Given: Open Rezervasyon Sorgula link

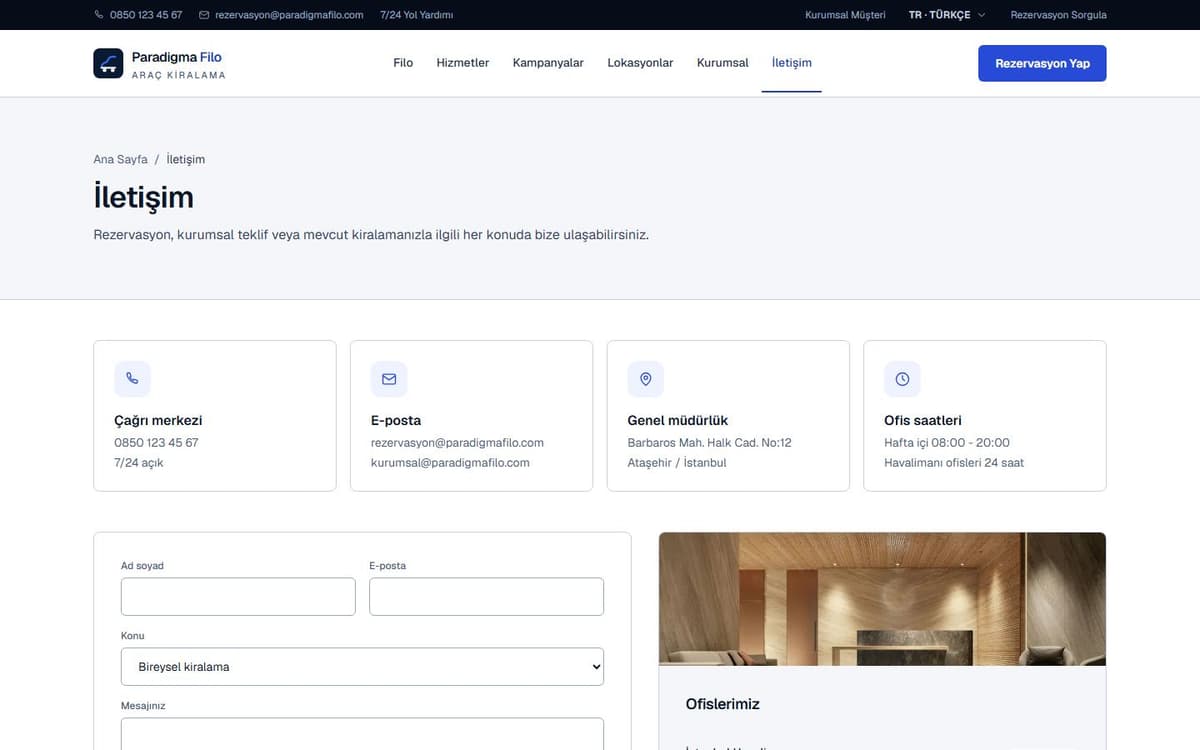Looking at the screenshot, I should [x=1059, y=15].
